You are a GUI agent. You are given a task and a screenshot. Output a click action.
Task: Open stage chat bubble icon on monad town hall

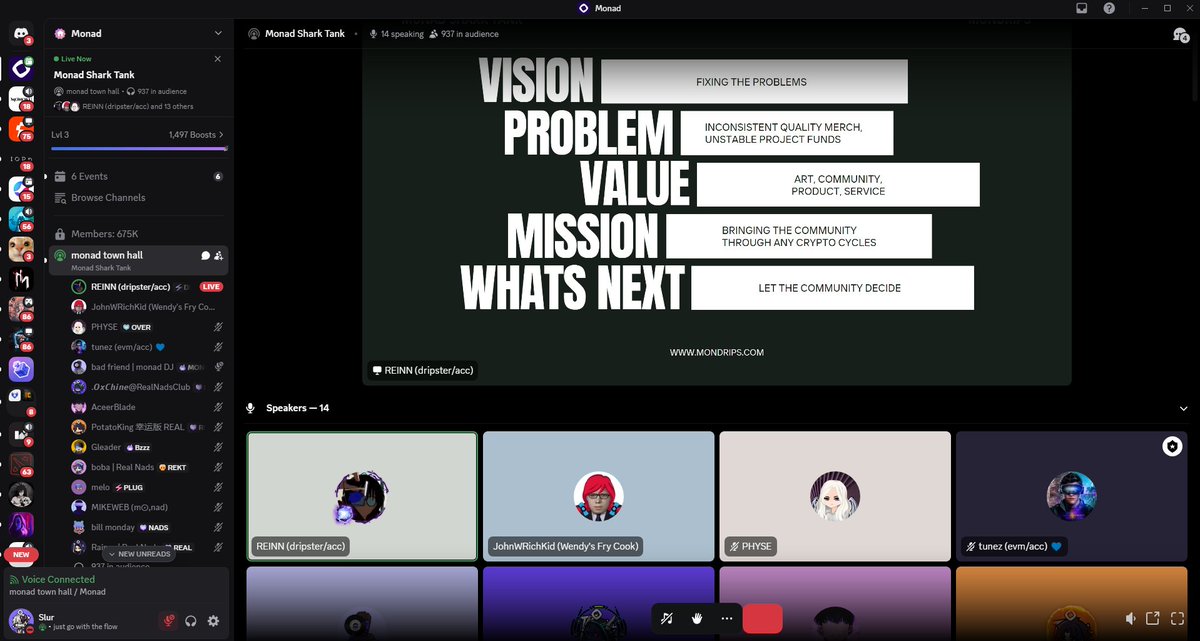click(205, 256)
